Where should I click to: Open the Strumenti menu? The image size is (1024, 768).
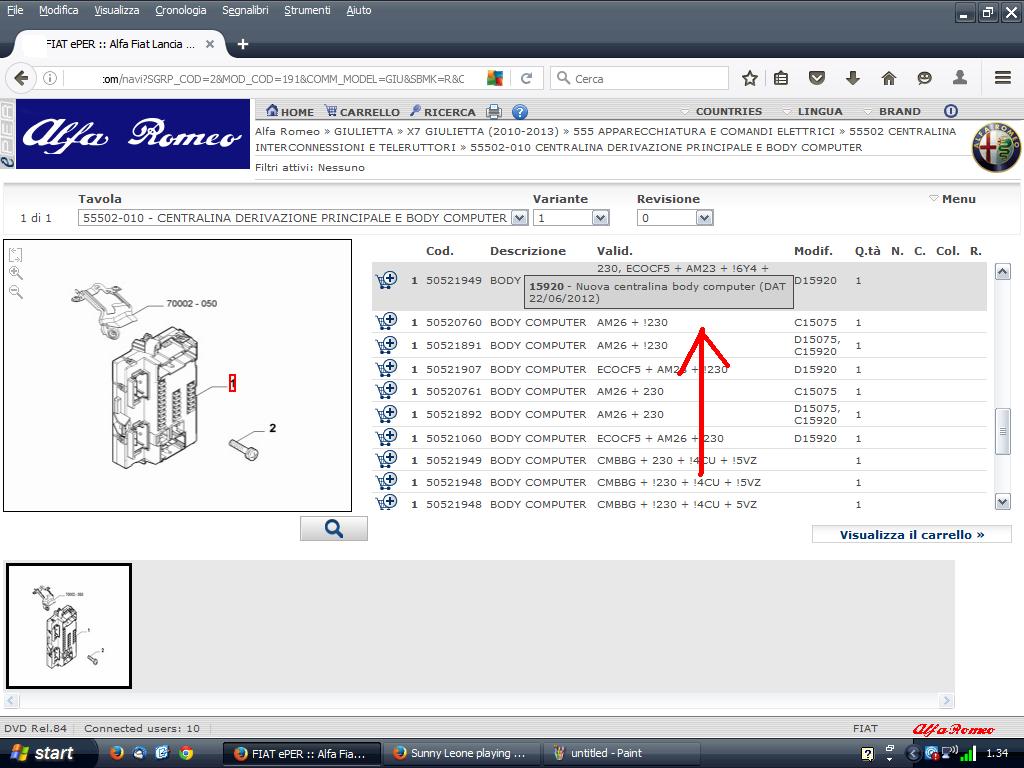point(307,10)
